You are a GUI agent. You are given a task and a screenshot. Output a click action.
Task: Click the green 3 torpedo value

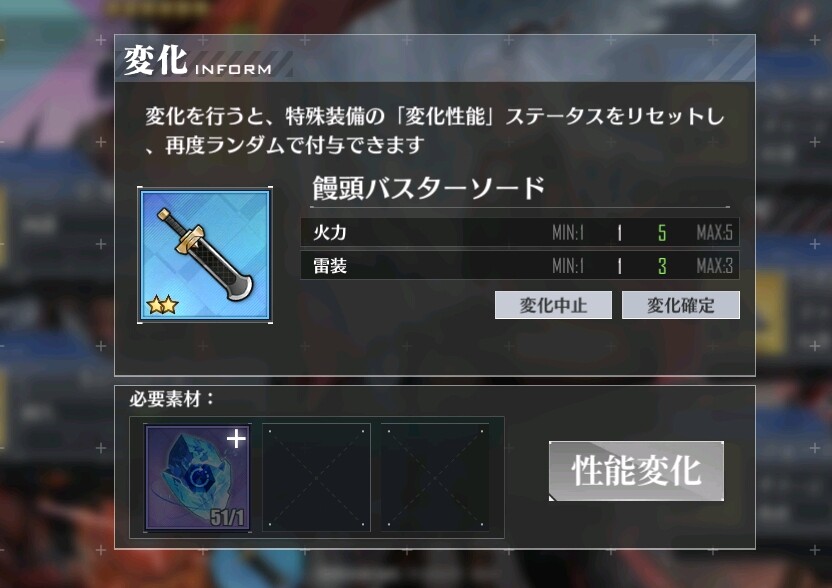[662, 266]
